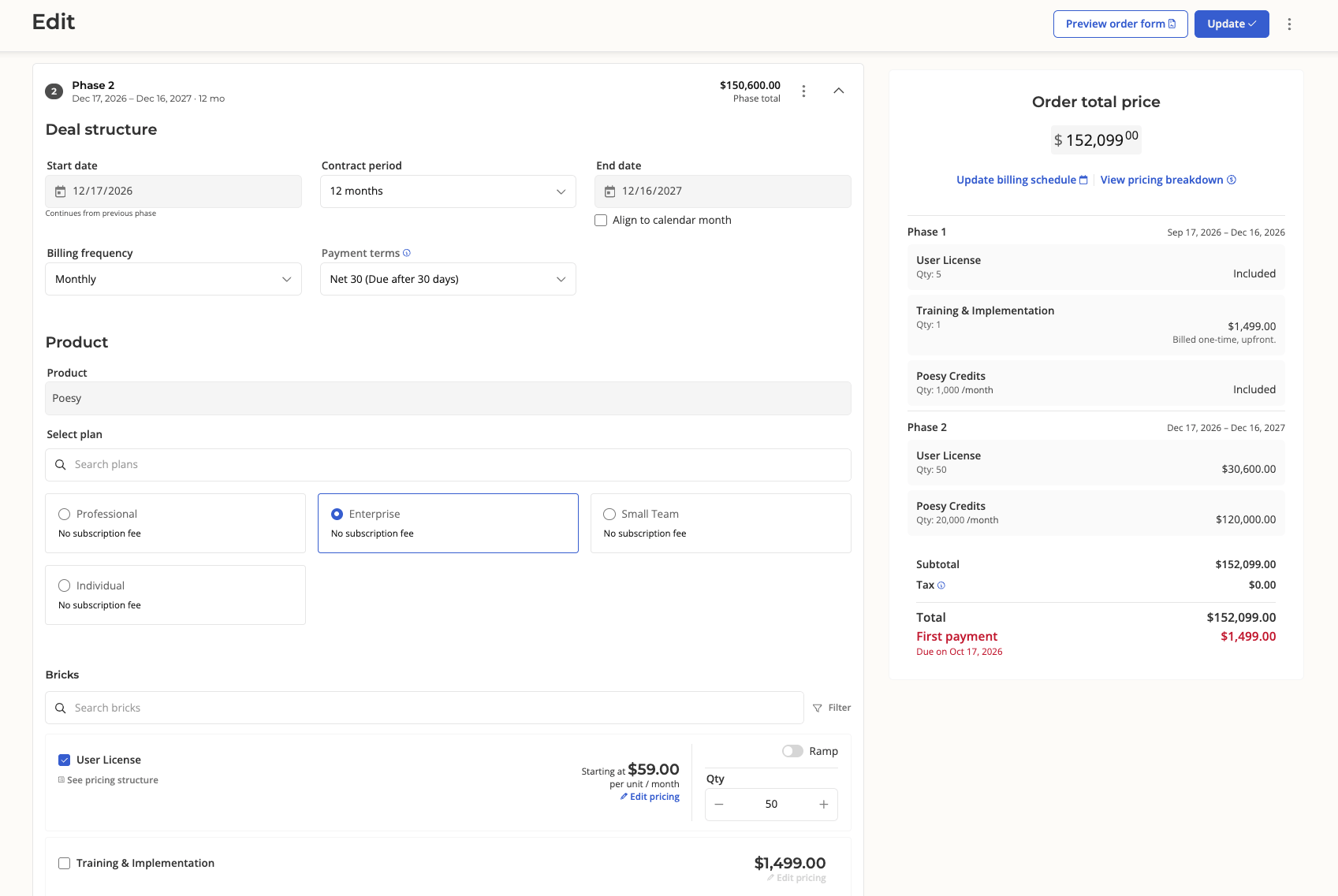Image resolution: width=1338 pixels, height=896 pixels.
Task: Select the Enterprise plan radio button
Action: click(337, 515)
